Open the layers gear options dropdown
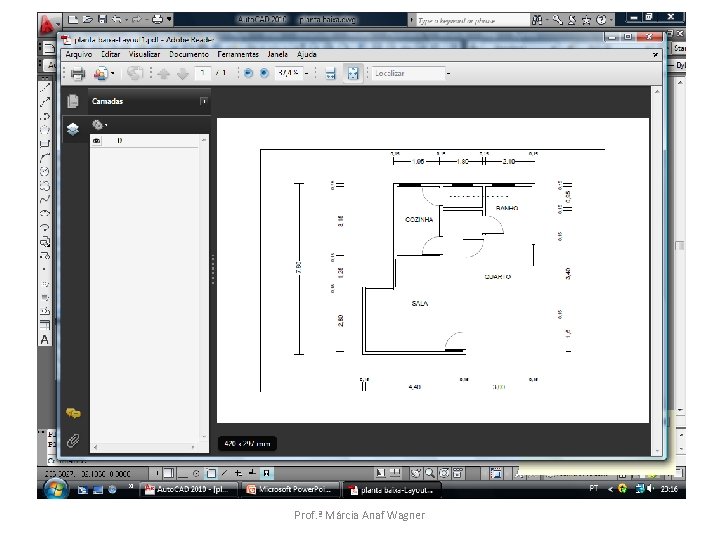 [99, 124]
